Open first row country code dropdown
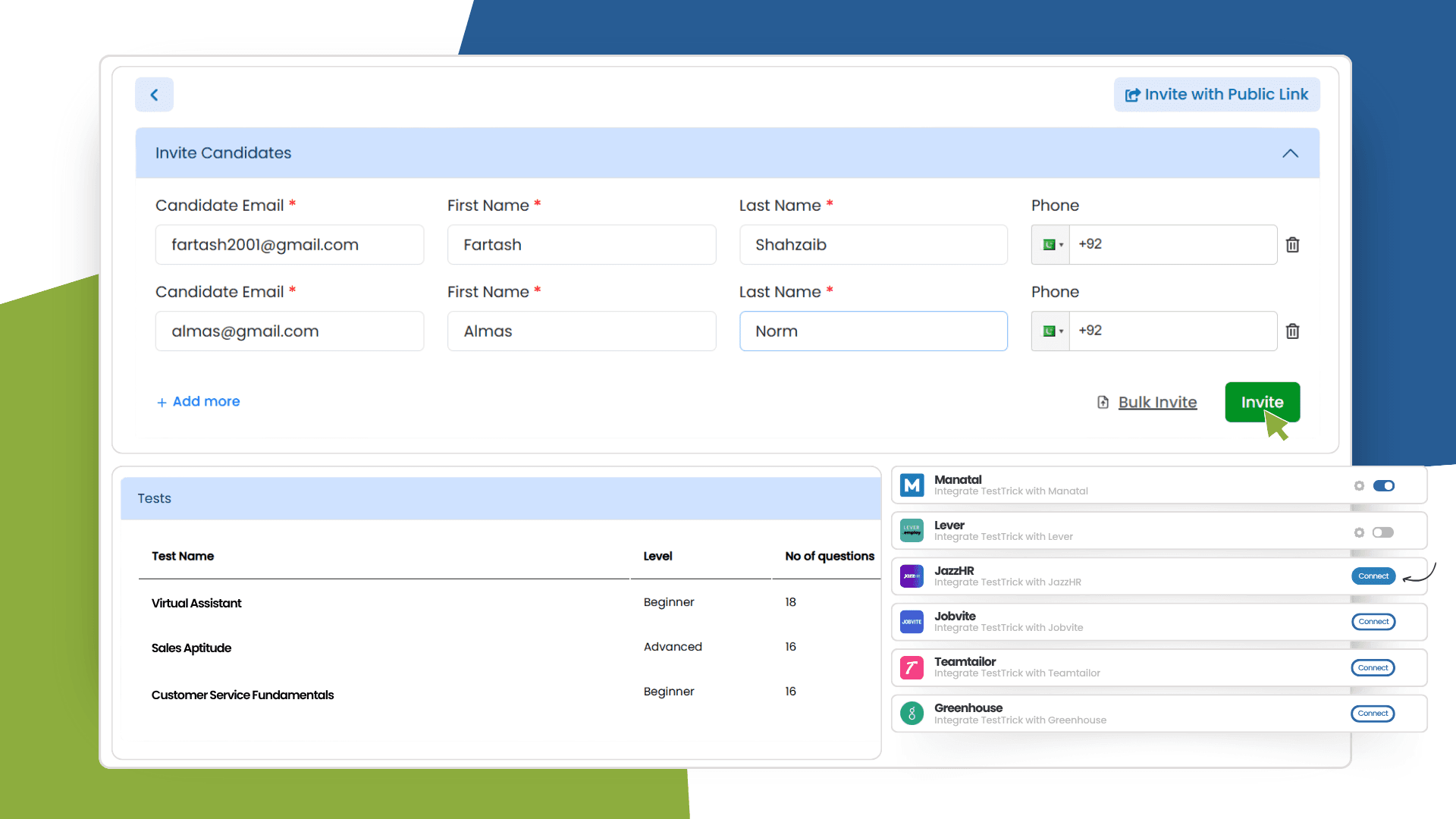 (1051, 245)
